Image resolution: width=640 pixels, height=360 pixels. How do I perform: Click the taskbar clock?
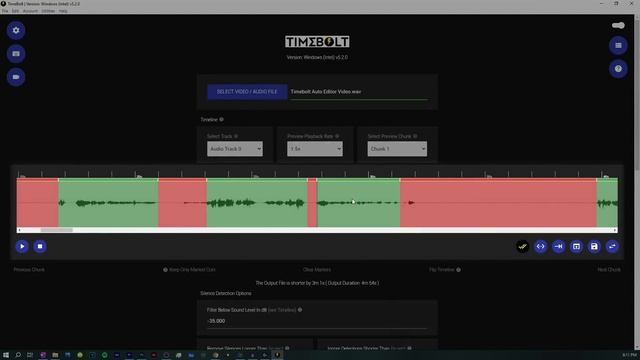click(629, 355)
